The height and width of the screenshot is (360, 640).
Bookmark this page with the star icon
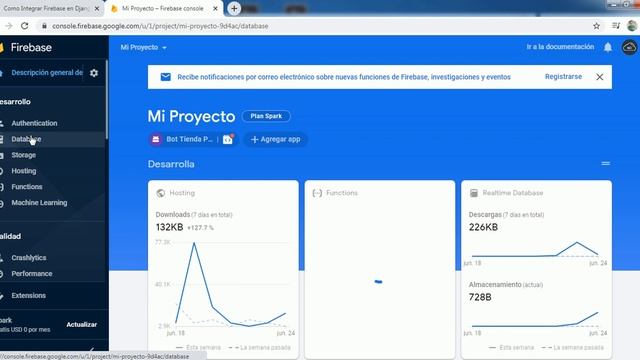[596, 26]
